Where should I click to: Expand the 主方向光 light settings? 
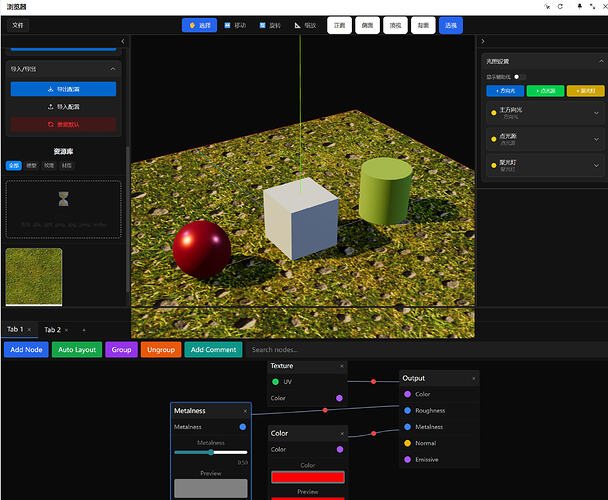[596, 113]
